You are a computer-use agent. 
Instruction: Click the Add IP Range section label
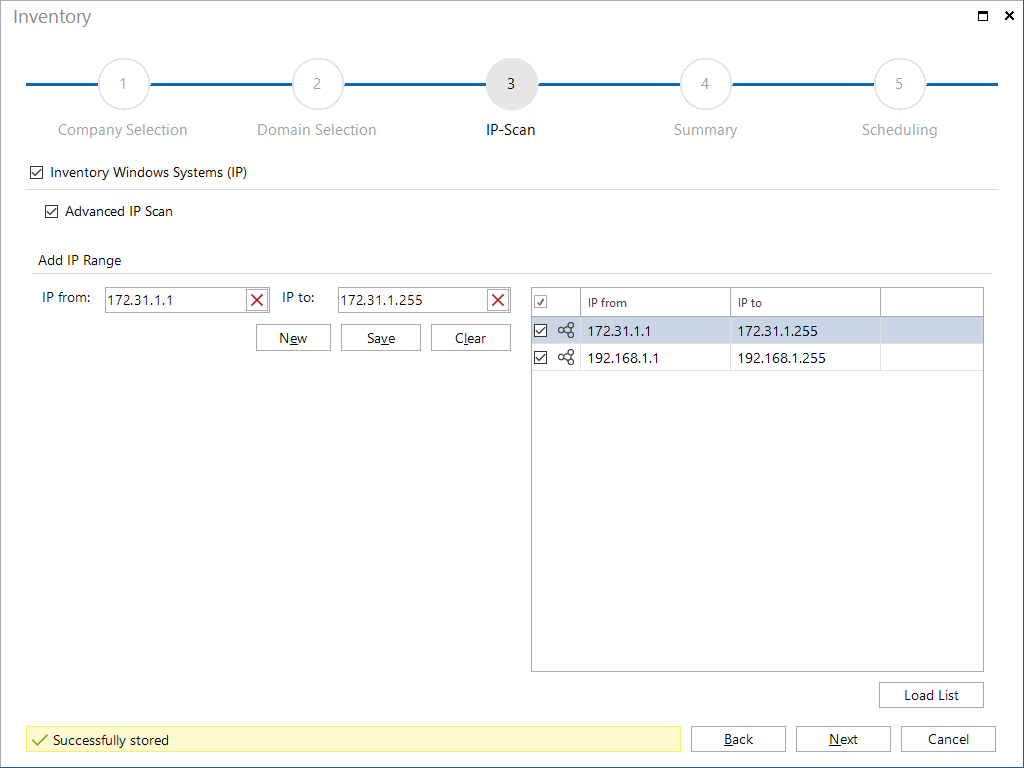coord(80,260)
